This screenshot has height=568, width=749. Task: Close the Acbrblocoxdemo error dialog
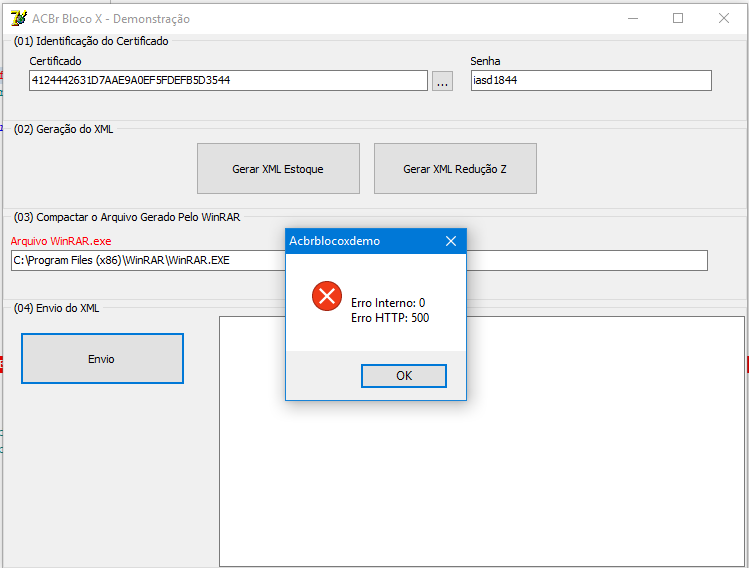451,241
